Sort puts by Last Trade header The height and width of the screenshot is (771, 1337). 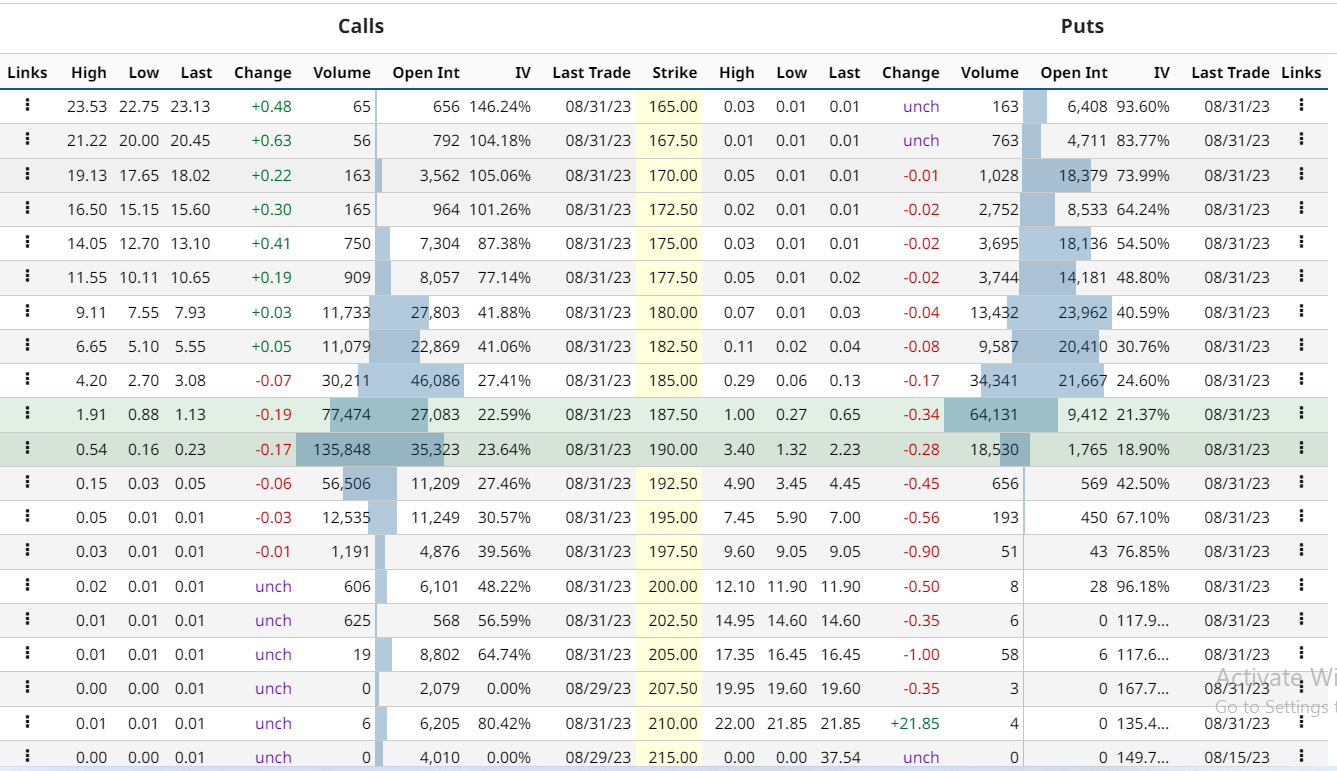(x=1230, y=72)
